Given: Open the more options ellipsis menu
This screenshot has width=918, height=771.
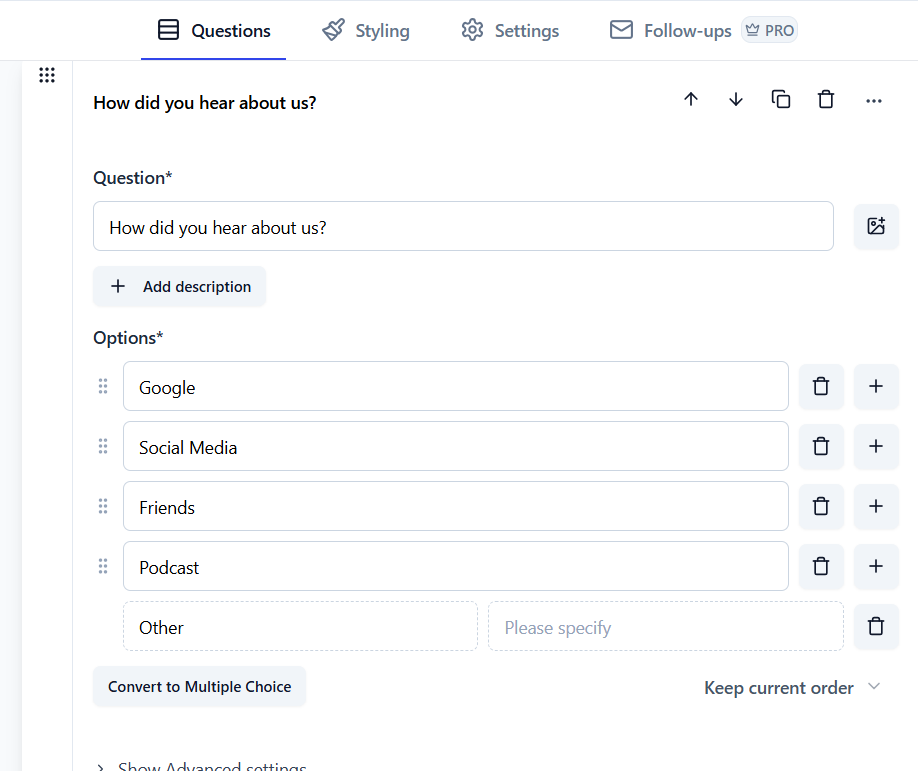Looking at the screenshot, I should pyautogui.click(x=873, y=100).
